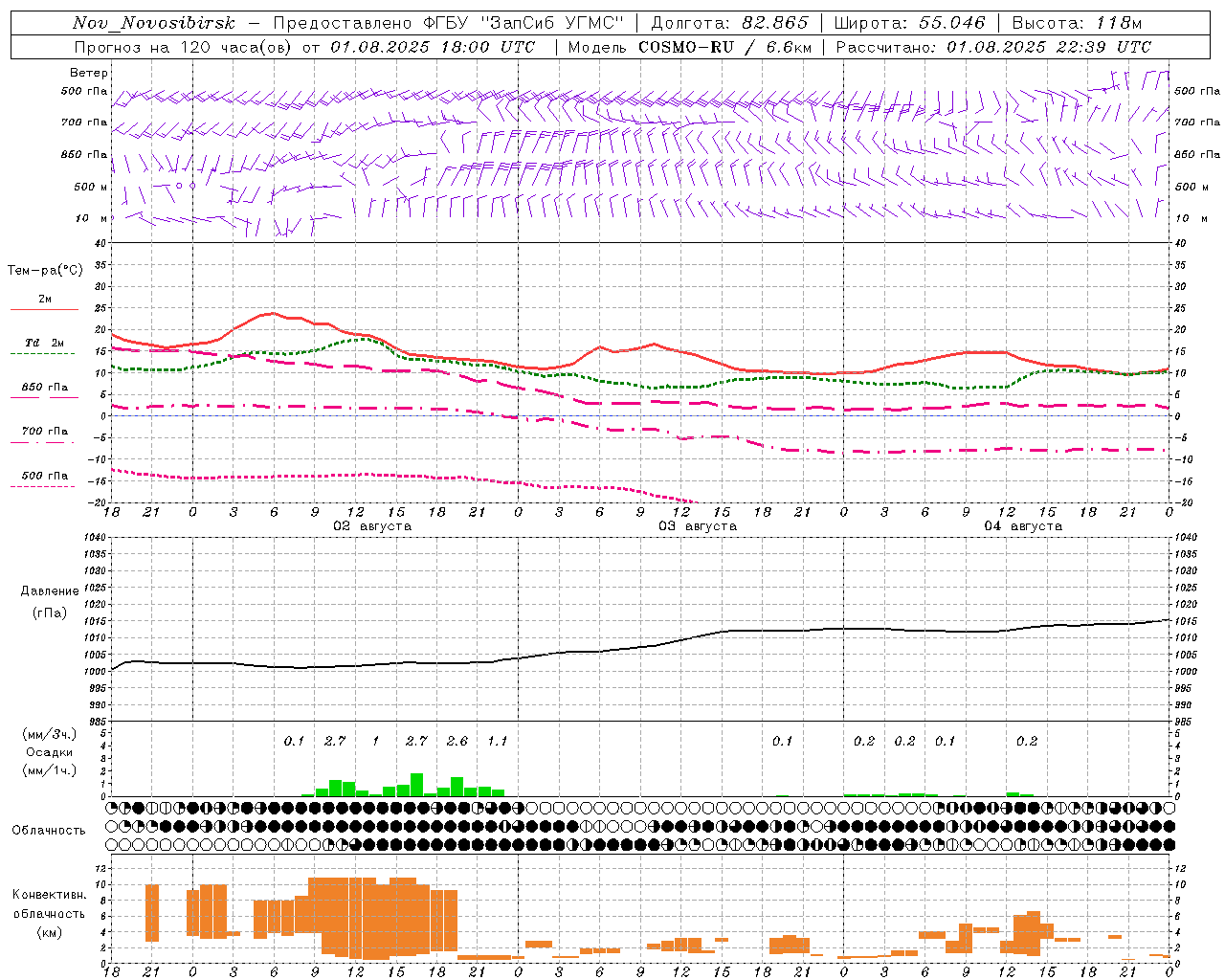Click the Широта: 55.046 header field
The image size is (1225, 980).
pos(909,23)
